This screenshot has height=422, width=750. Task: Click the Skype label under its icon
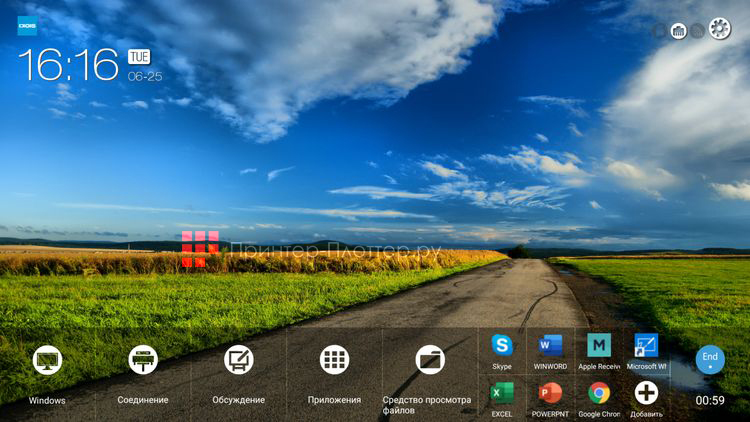click(x=502, y=366)
